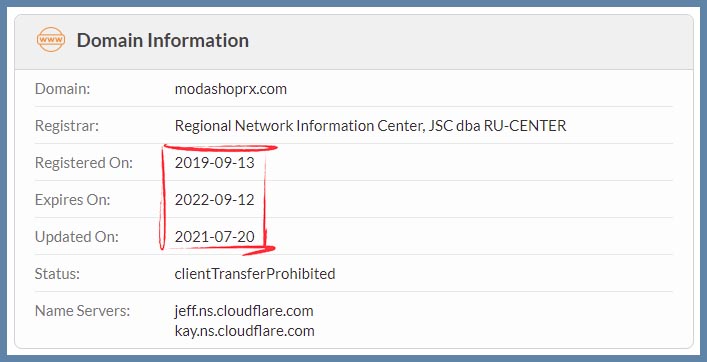Click the 2022-09-12 expiry date

click(215, 200)
